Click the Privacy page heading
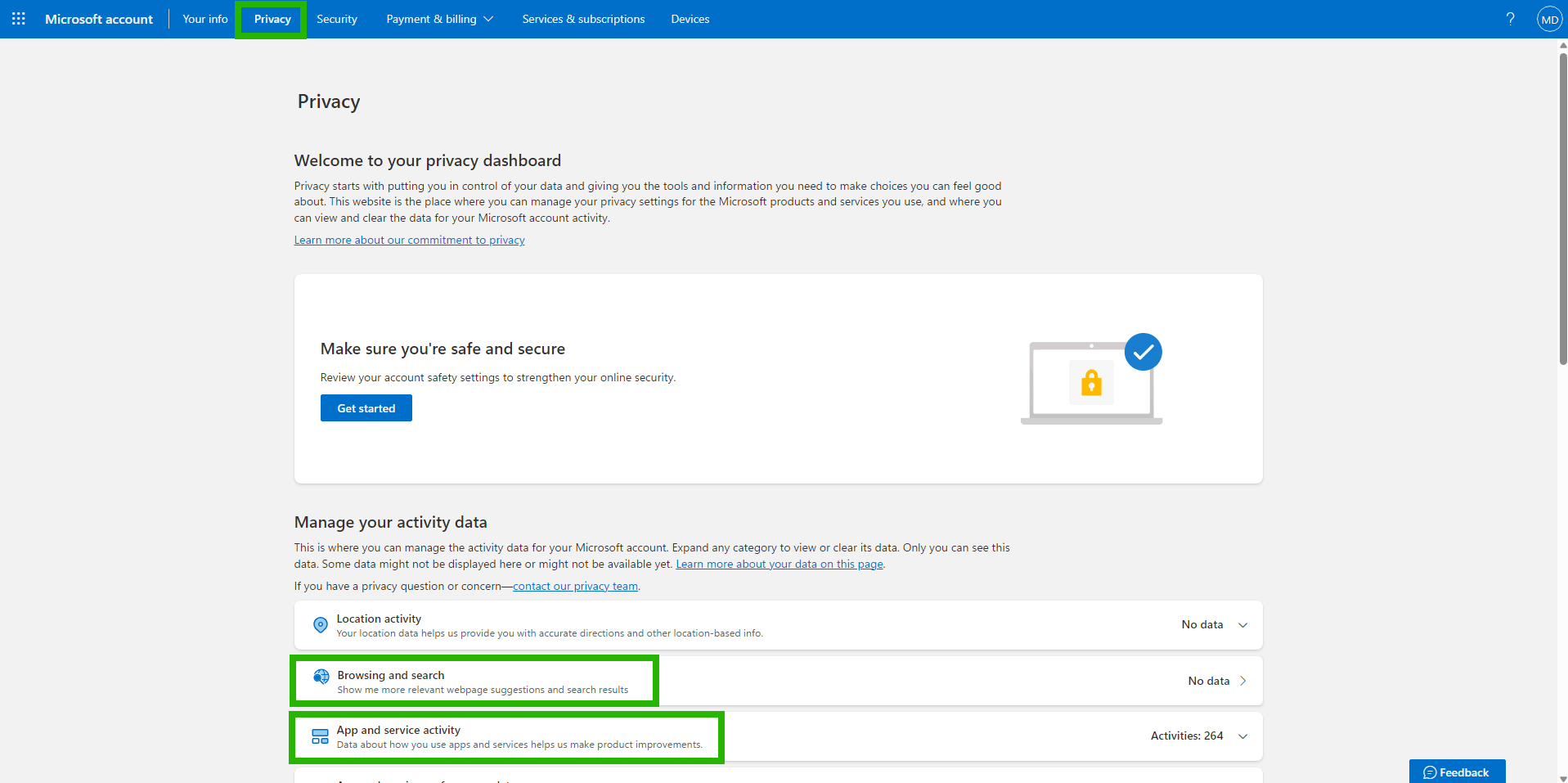Viewport: 1568px width, 783px height. [329, 101]
